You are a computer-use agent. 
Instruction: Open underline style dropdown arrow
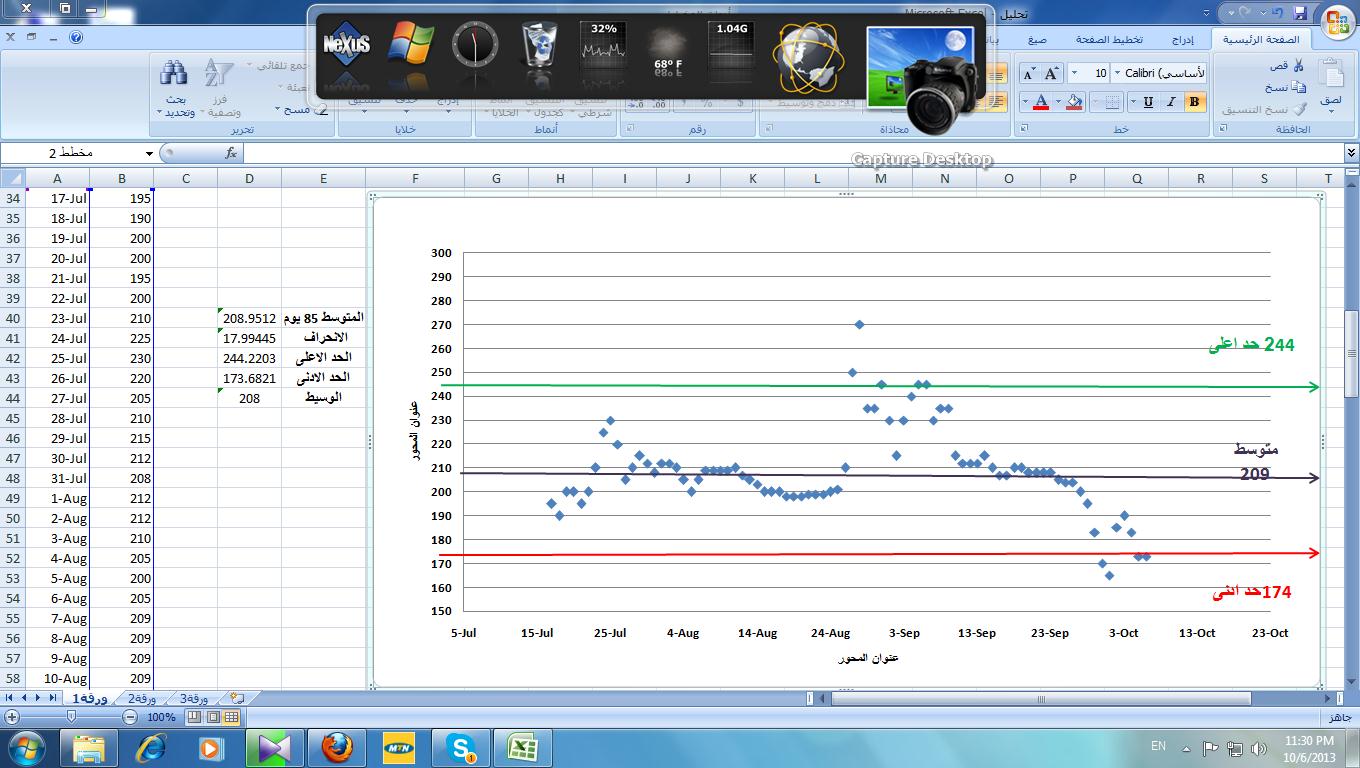[x=1134, y=102]
